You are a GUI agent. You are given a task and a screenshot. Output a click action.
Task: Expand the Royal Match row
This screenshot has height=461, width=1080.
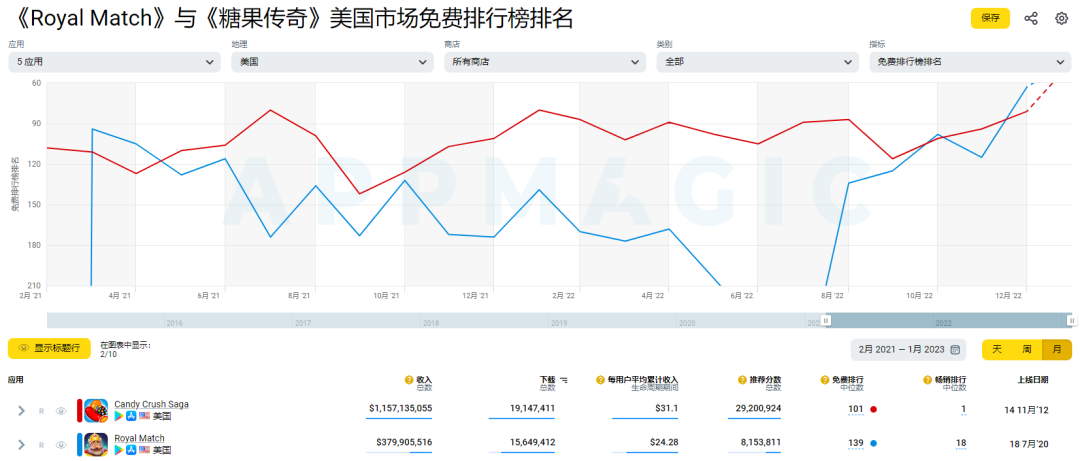(21, 444)
